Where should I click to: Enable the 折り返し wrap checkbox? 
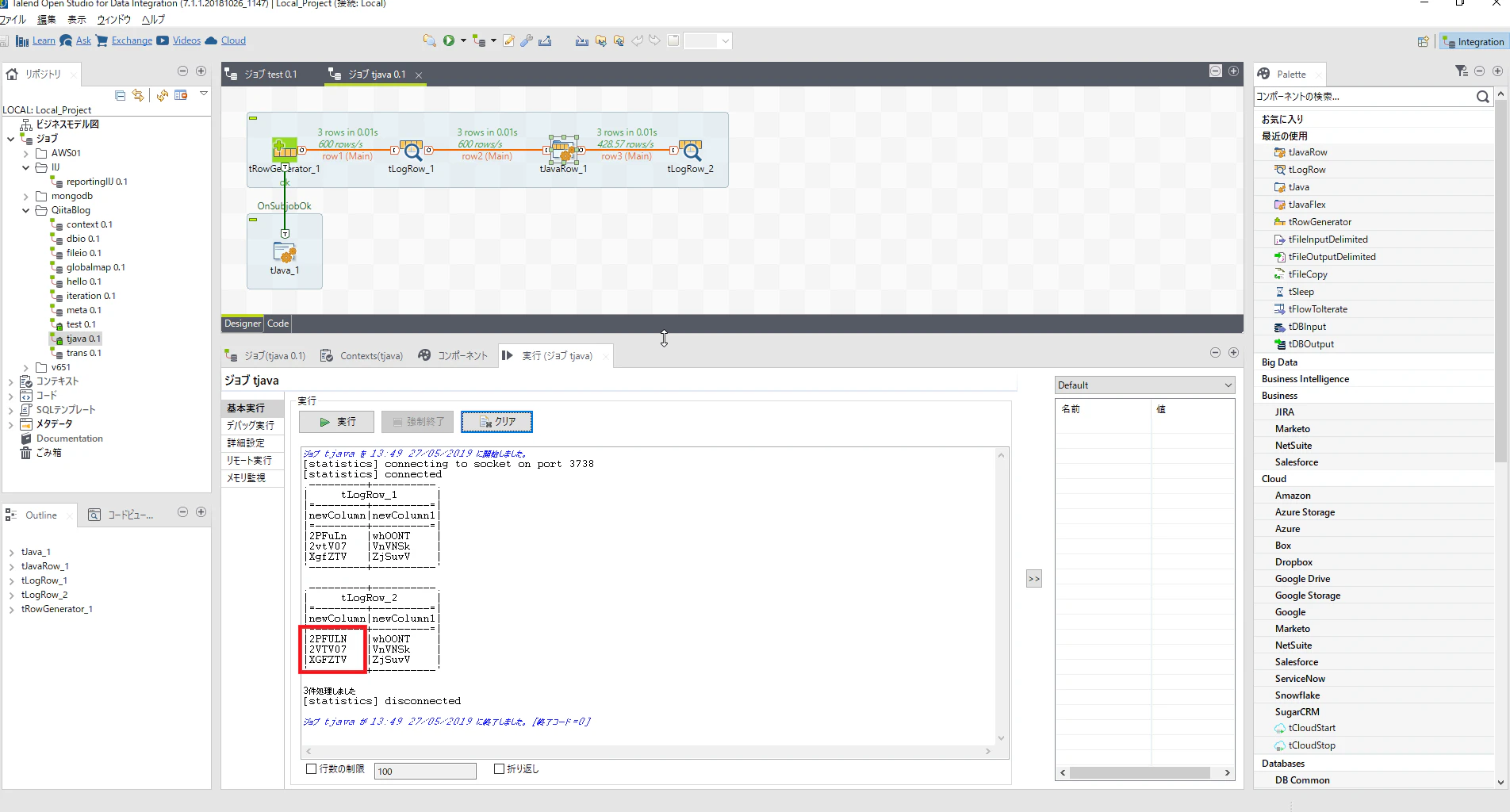pyautogui.click(x=499, y=768)
